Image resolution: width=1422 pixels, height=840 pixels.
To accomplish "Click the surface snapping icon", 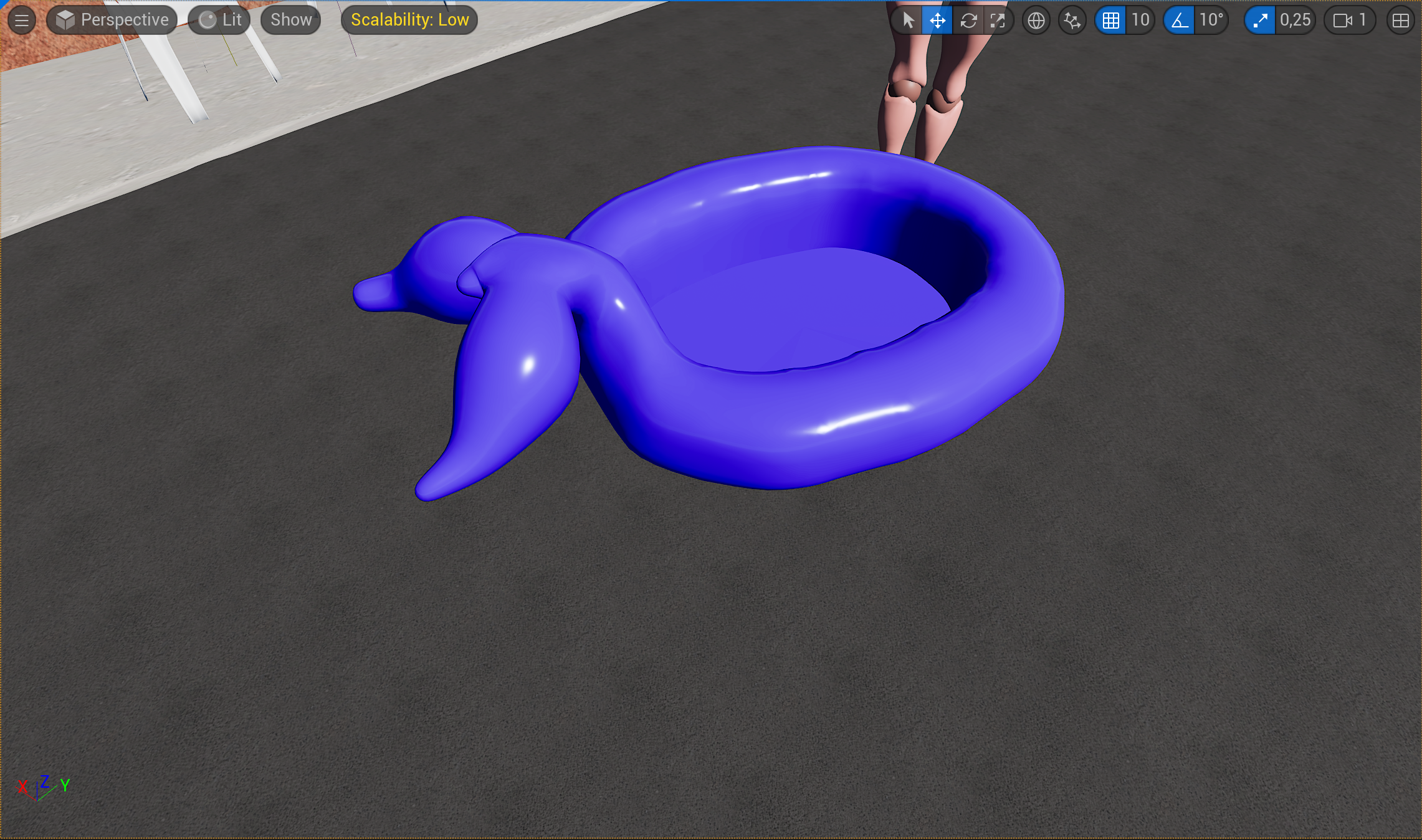I will [x=1072, y=21].
